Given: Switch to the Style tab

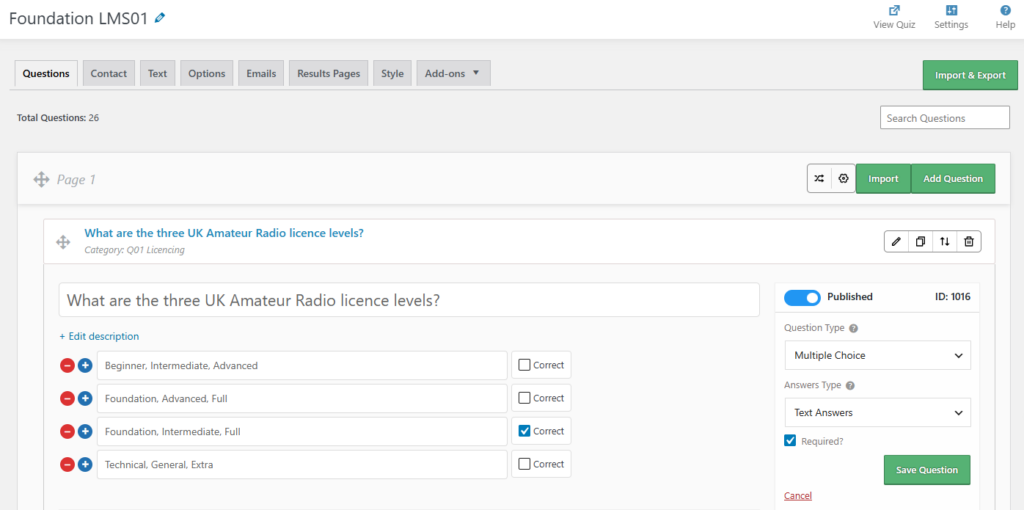Looking at the screenshot, I should (392, 74).
